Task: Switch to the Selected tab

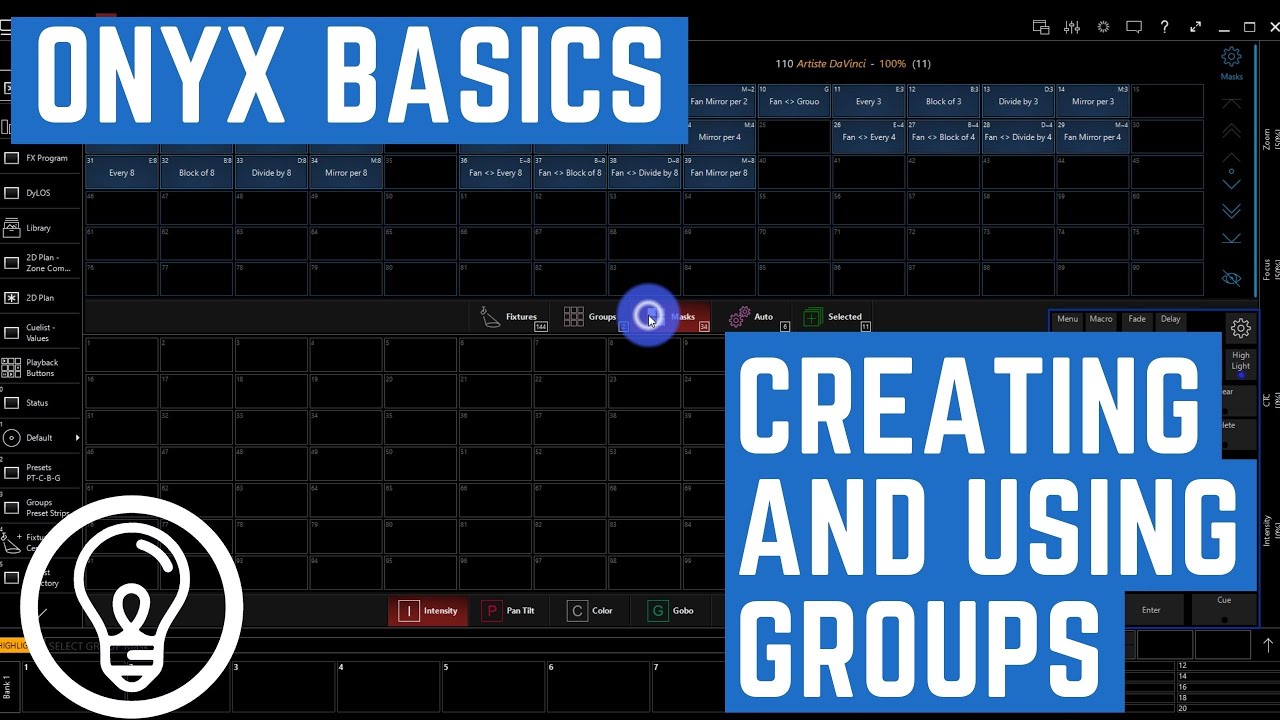Action: [x=838, y=317]
